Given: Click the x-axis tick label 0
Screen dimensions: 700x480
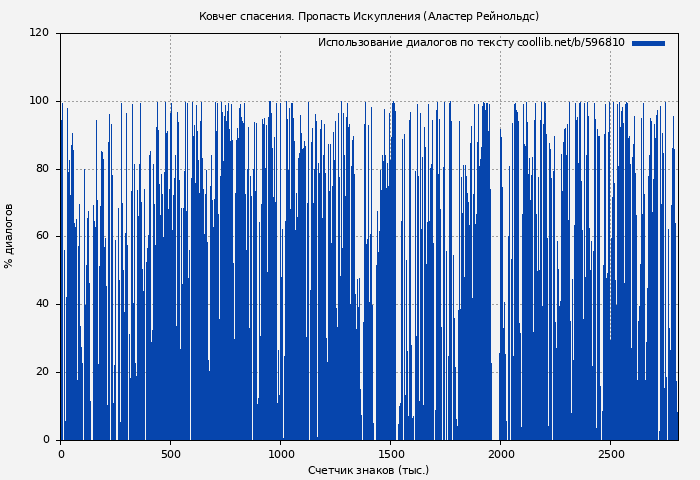Looking at the screenshot, I should (60, 454).
